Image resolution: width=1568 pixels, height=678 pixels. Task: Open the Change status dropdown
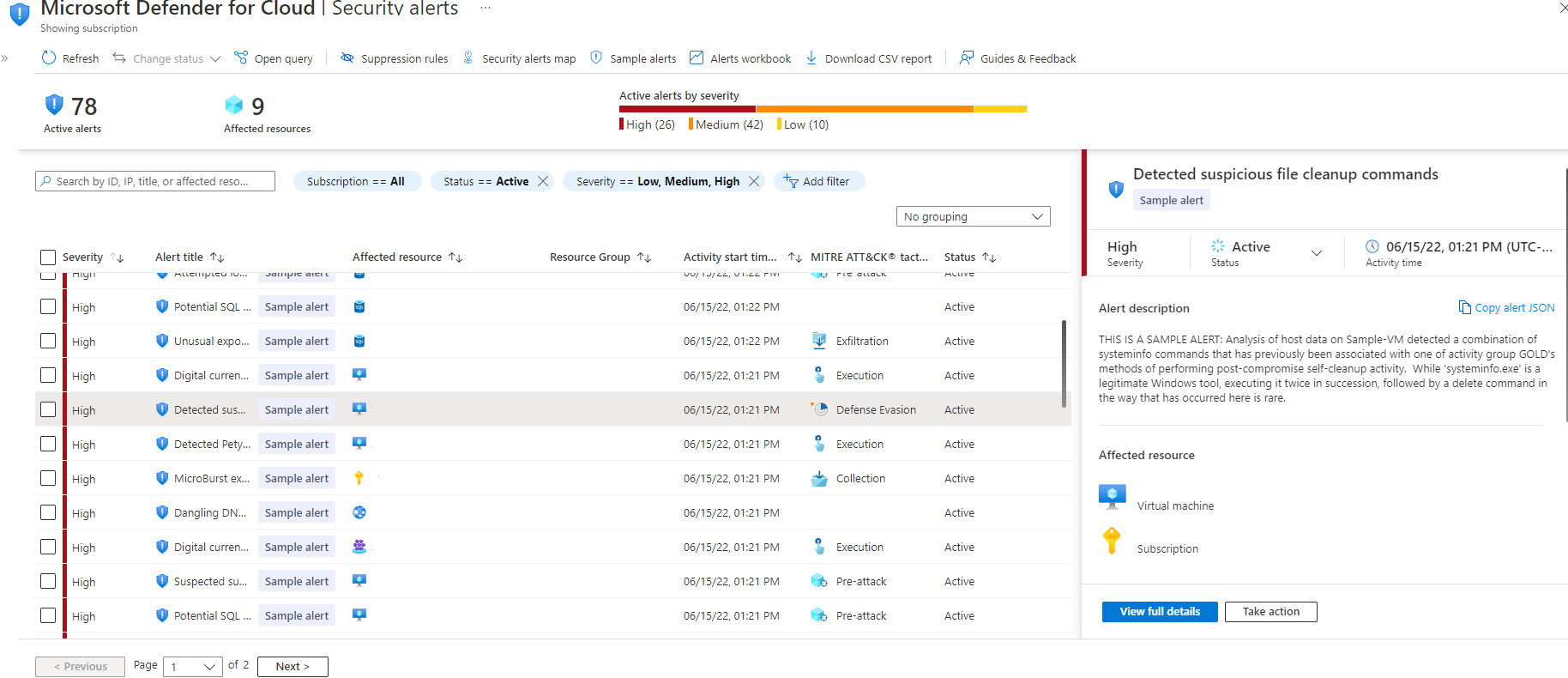(x=167, y=58)
